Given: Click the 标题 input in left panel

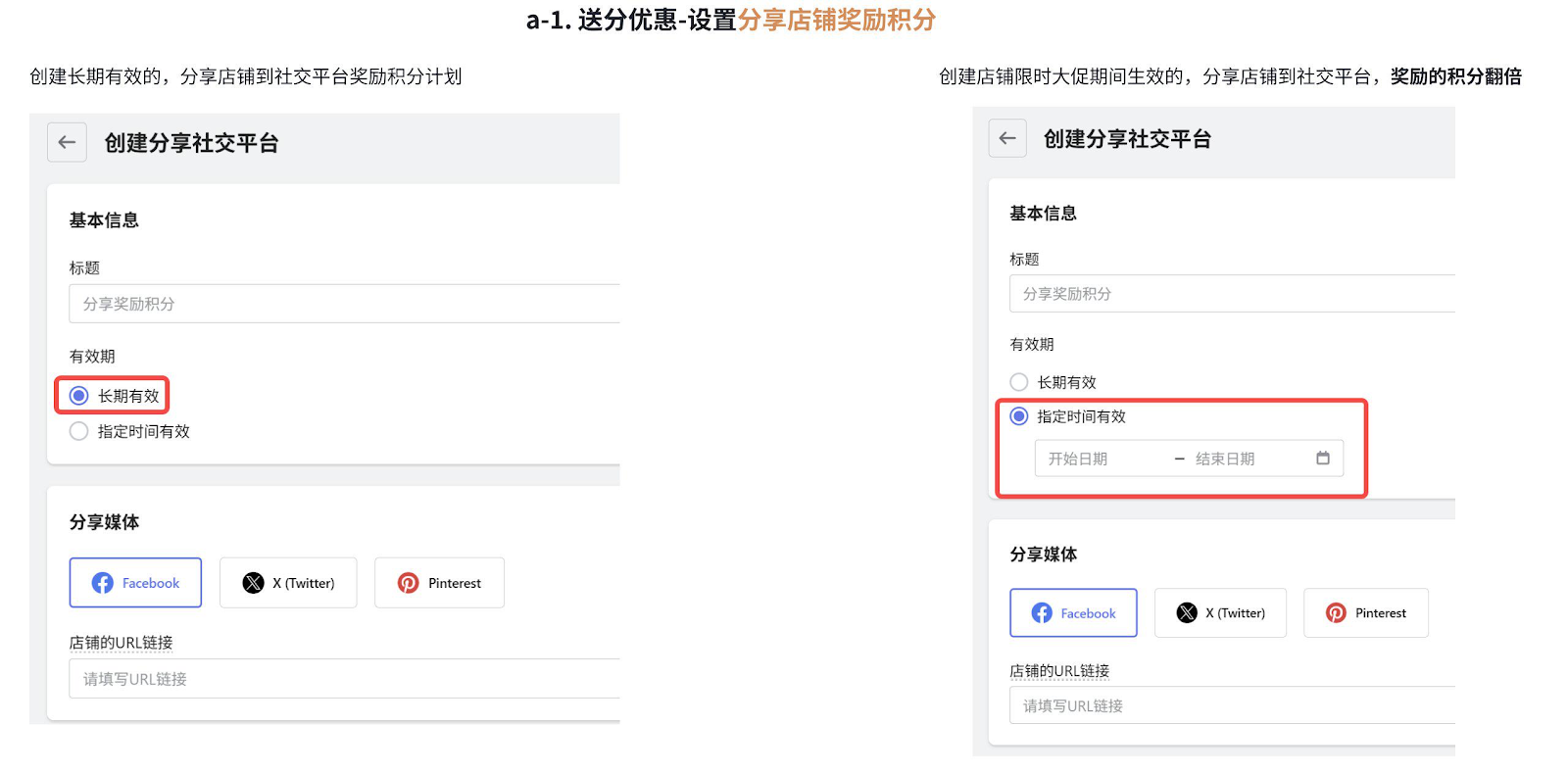Looking at the screenshot, I should (343, 304).
